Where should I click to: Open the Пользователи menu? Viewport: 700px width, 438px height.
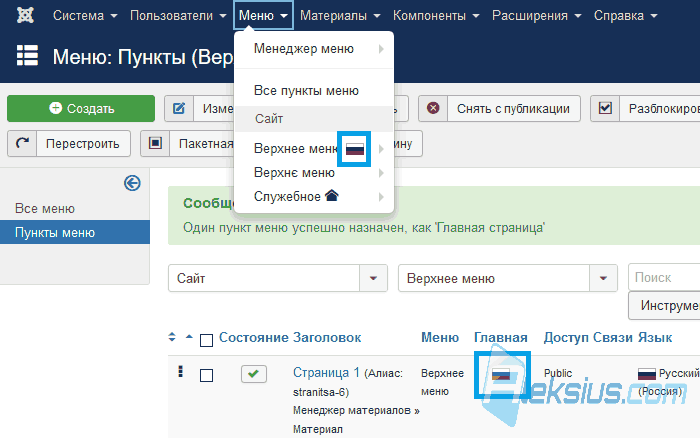[x=178, y=16]
